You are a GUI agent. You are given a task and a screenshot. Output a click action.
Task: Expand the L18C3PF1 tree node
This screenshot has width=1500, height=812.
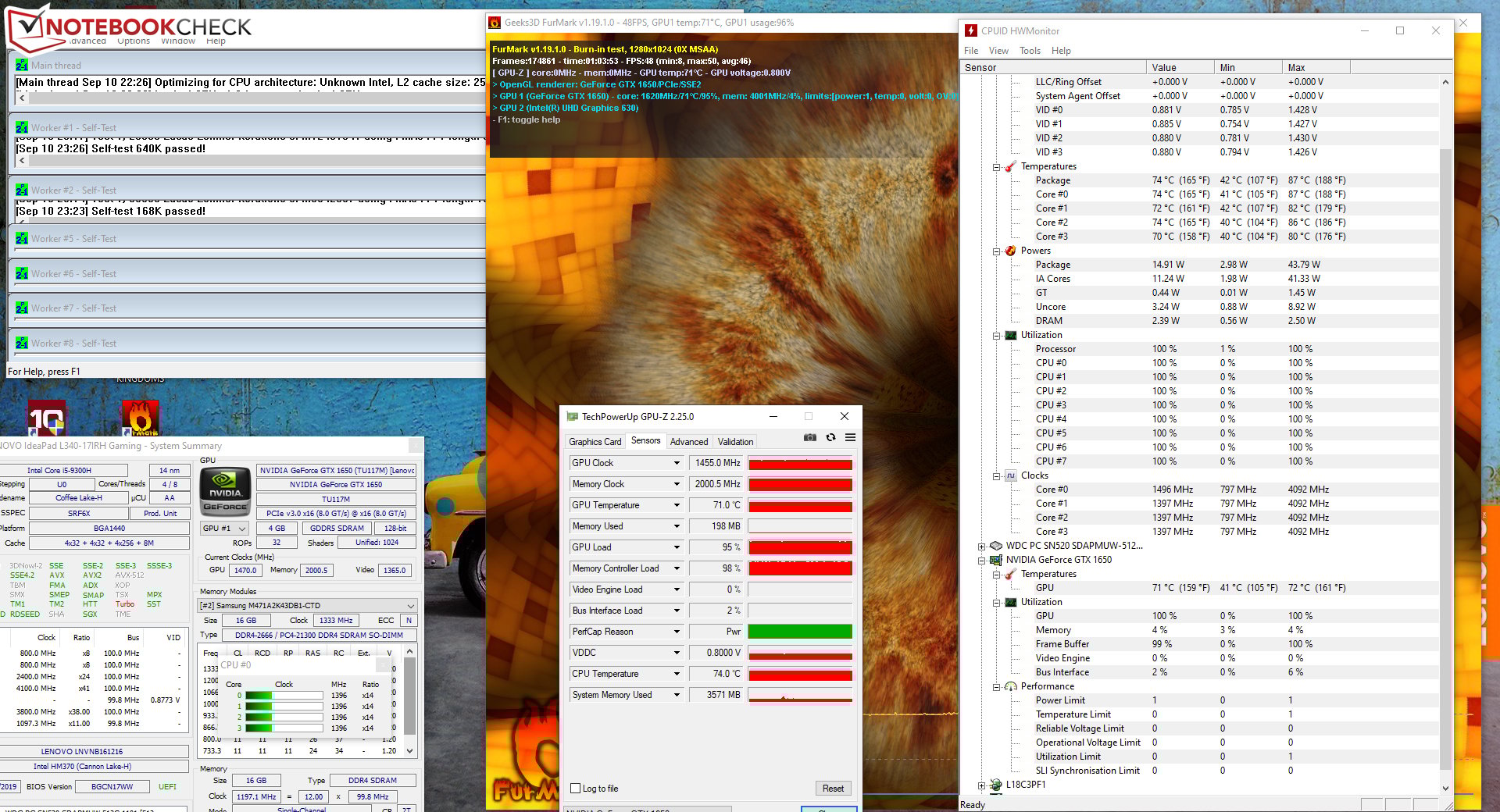(982, 785)
